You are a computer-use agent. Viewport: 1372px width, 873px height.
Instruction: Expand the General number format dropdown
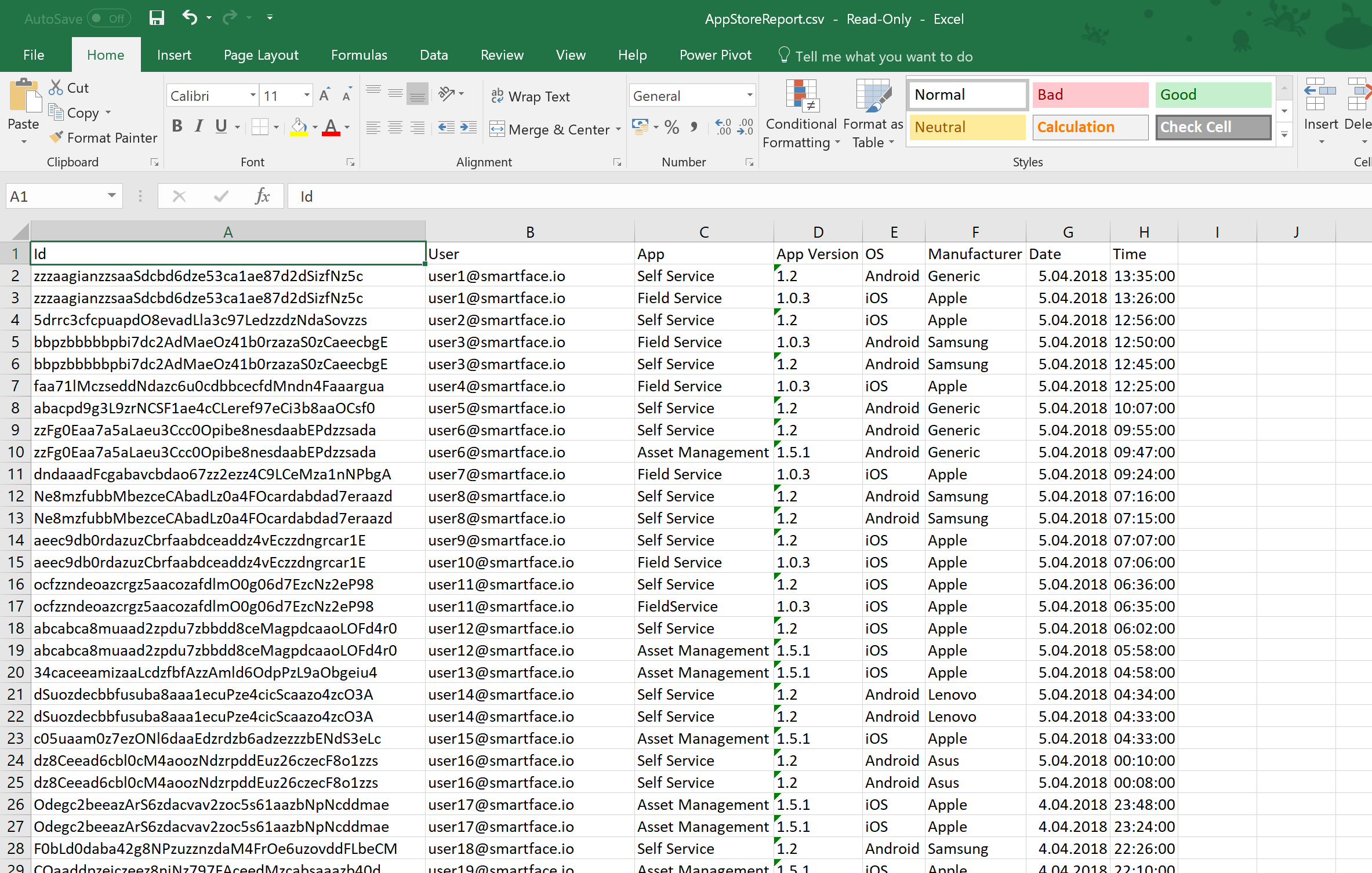749,96
